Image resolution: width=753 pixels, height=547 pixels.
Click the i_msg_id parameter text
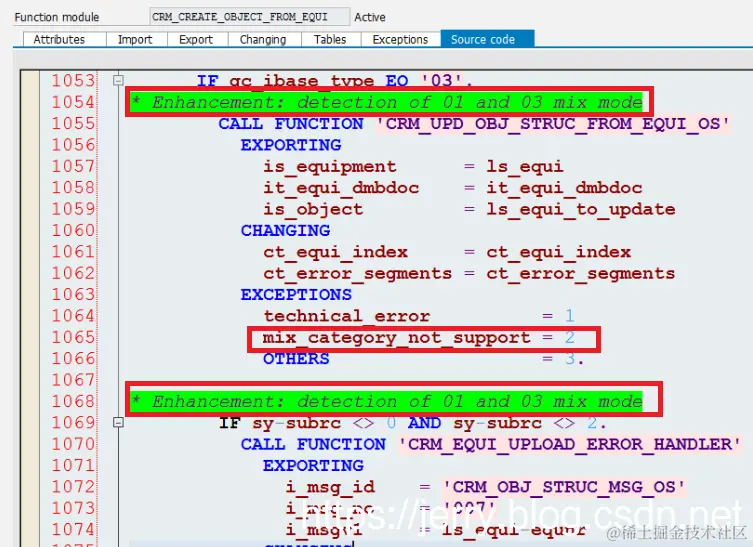click(x=330, y=487)
